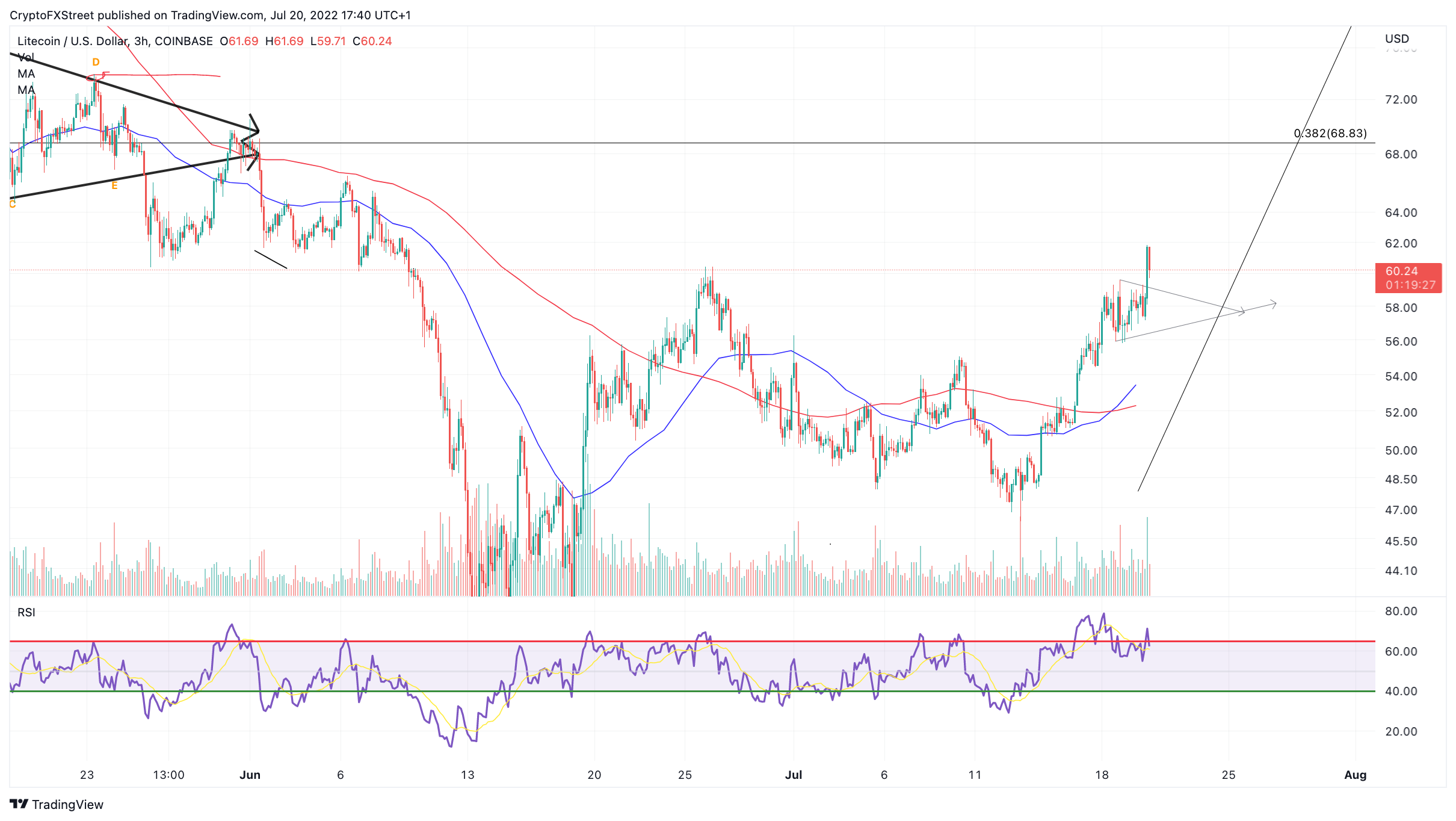Image resolution: width=1456 pixels, height=821 pixels.
Task: Click the Litecoin / U.S. Dollar symbol title
Action: [x=72, y=41]
